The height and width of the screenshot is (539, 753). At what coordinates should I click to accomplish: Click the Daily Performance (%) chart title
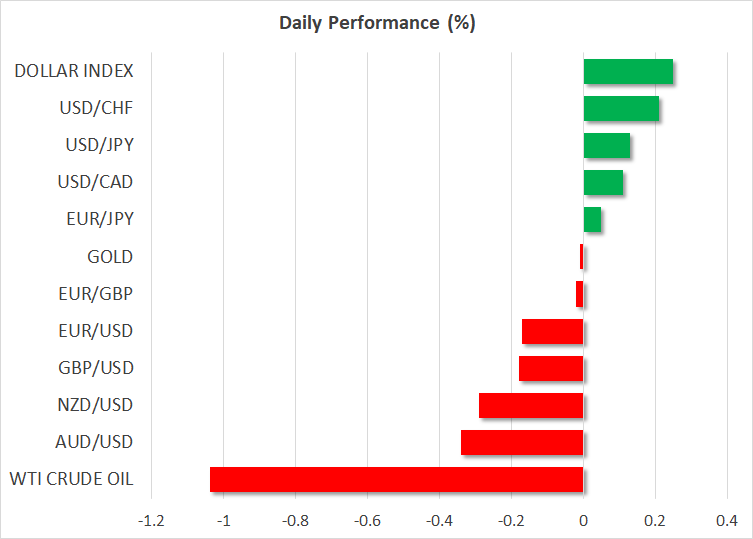[376, 24]
